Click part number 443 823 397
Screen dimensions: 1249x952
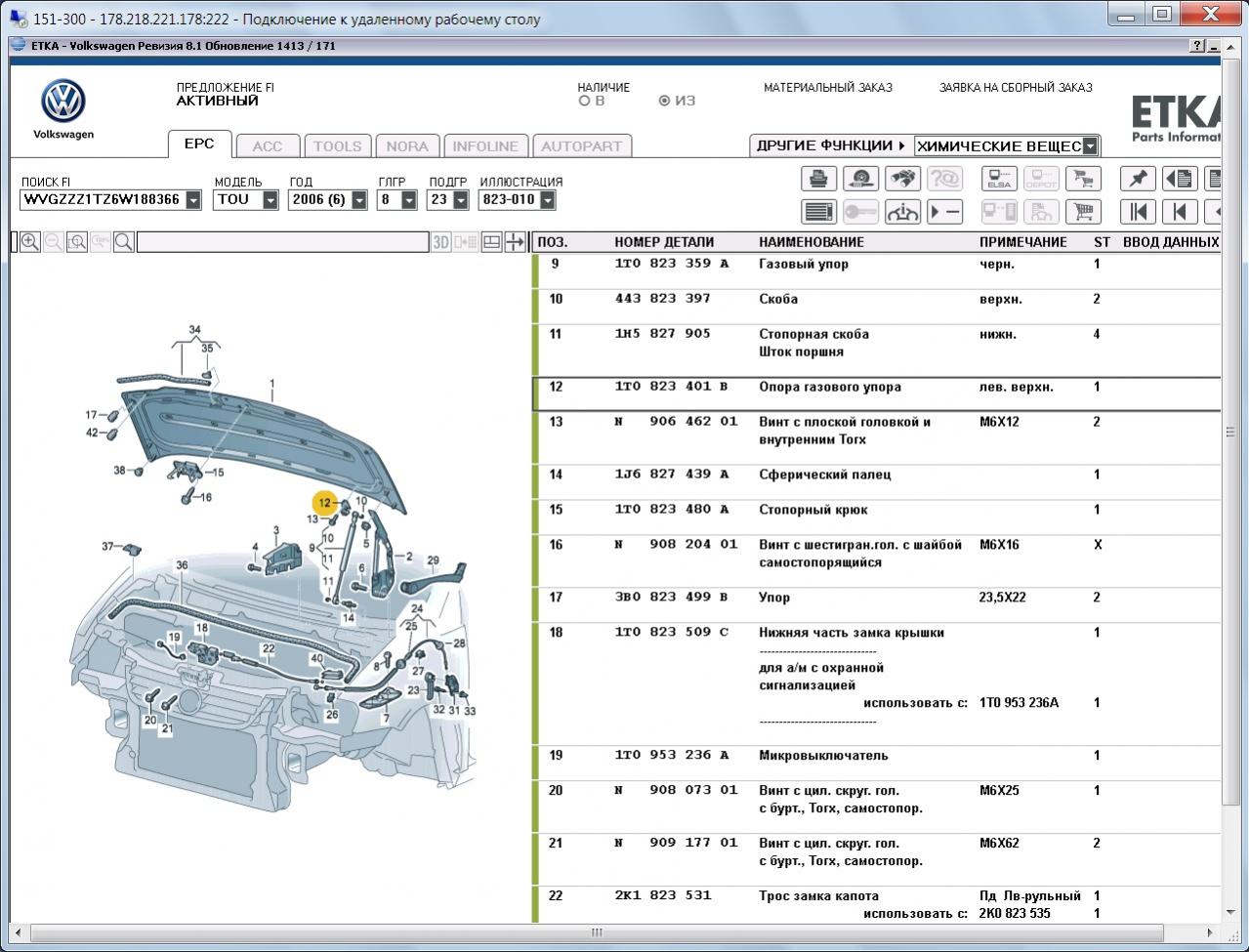coord(662,299)
